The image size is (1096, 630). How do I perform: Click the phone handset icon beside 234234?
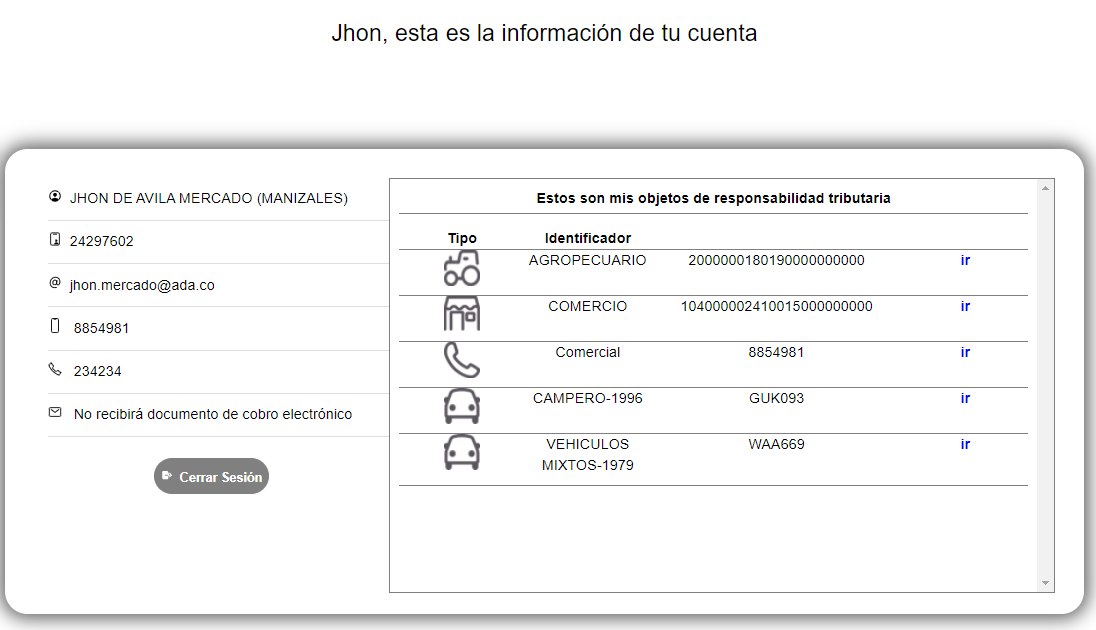(x=55, y=369)
